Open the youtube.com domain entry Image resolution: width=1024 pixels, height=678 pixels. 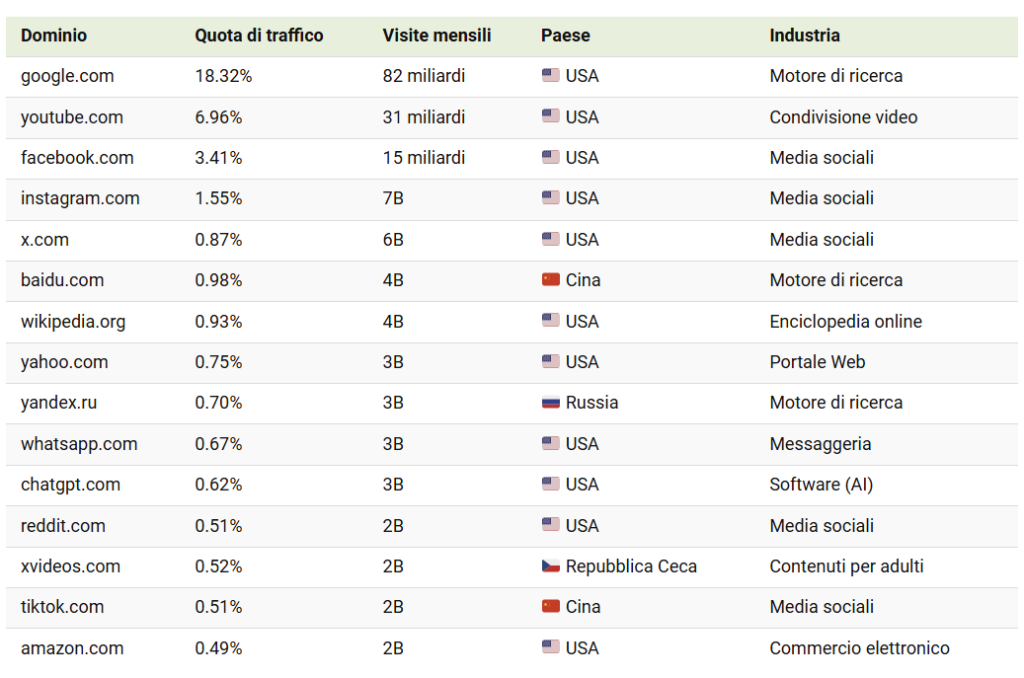tap(72, 118)
